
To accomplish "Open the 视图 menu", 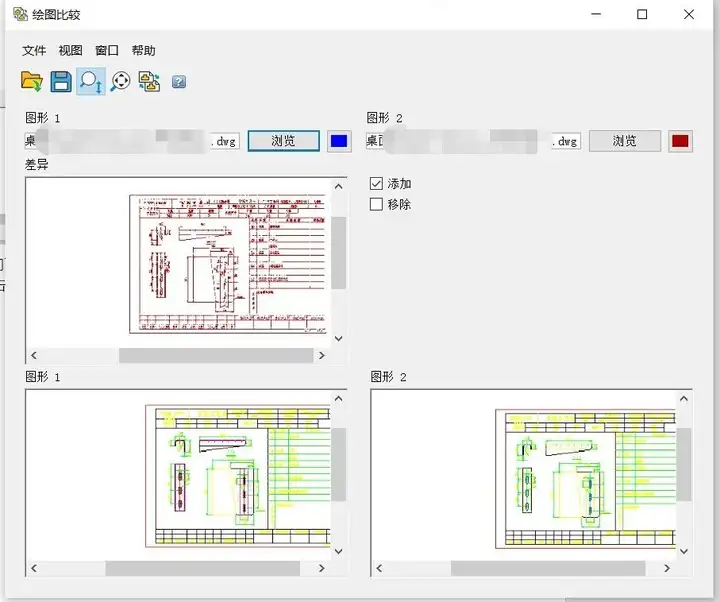I will point(71,51).
